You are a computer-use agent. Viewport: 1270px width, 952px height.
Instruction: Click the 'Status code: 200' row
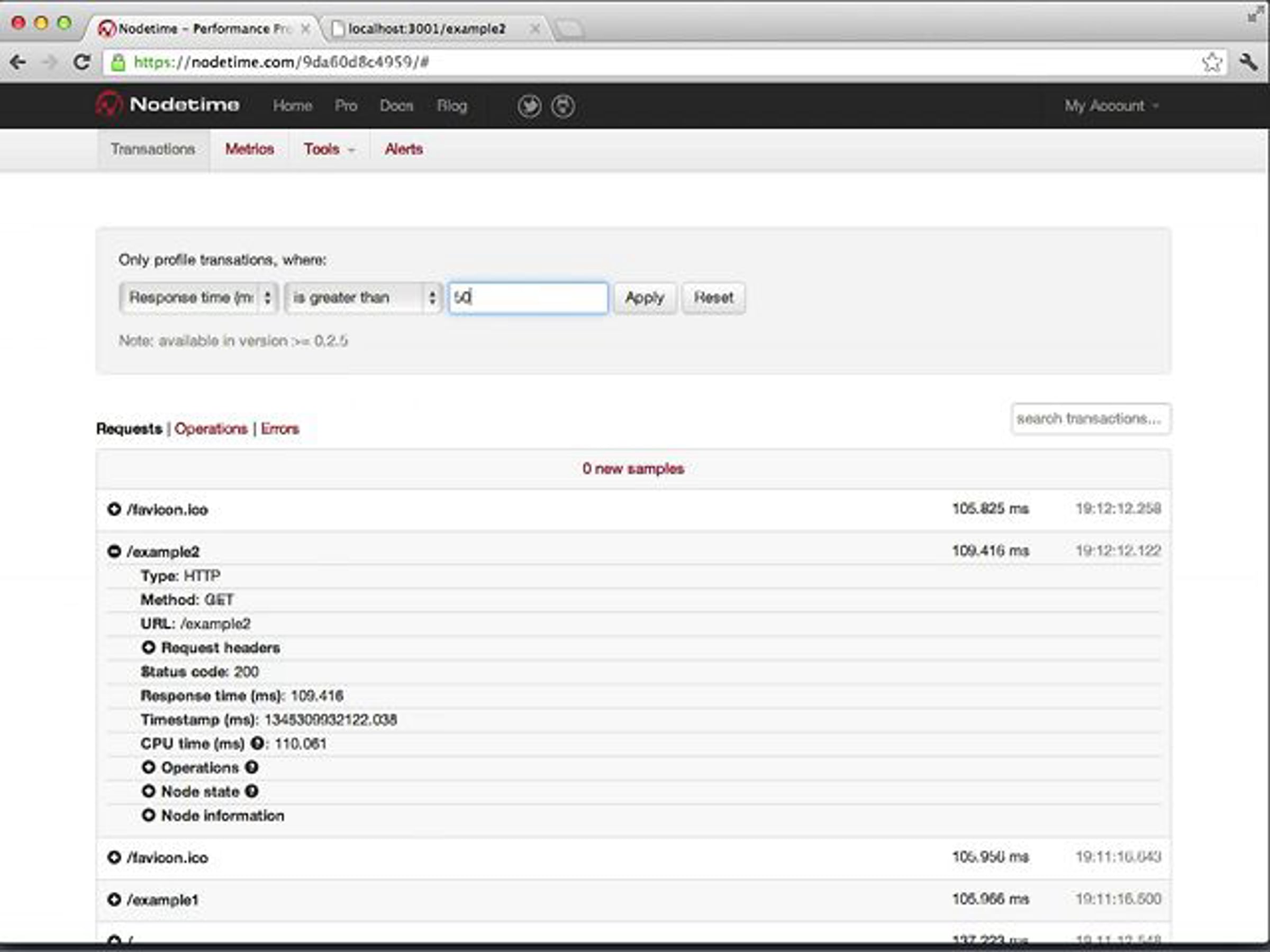click(x=634, y=671)
